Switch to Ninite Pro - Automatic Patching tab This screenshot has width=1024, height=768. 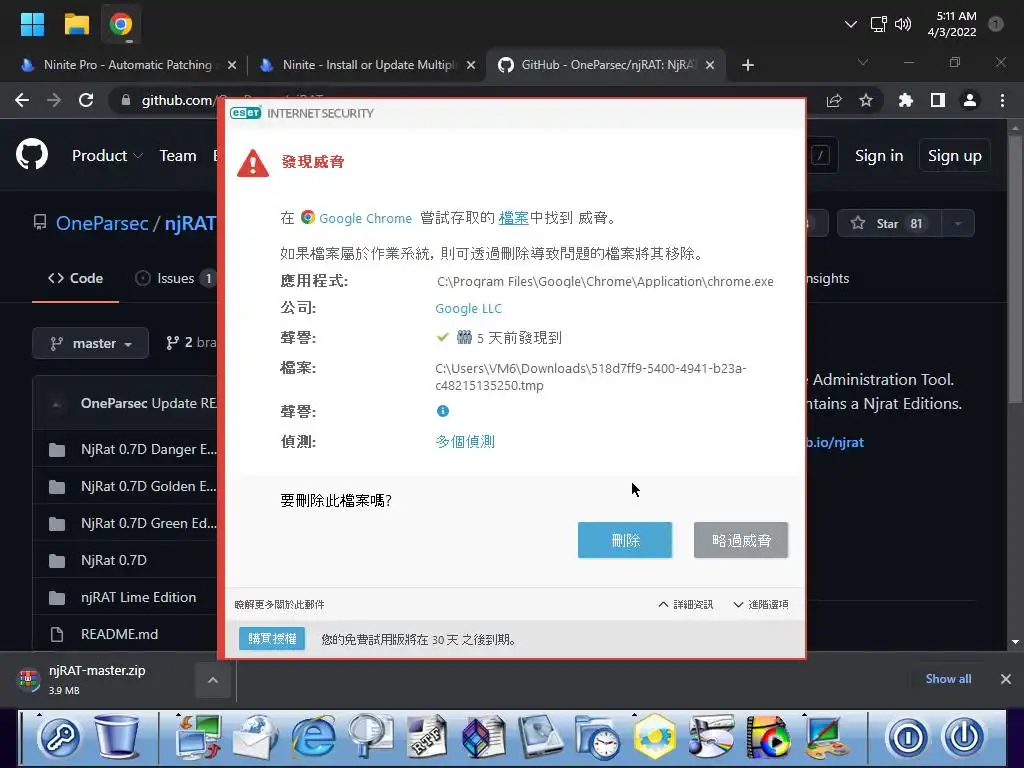[x=127, y=65]
